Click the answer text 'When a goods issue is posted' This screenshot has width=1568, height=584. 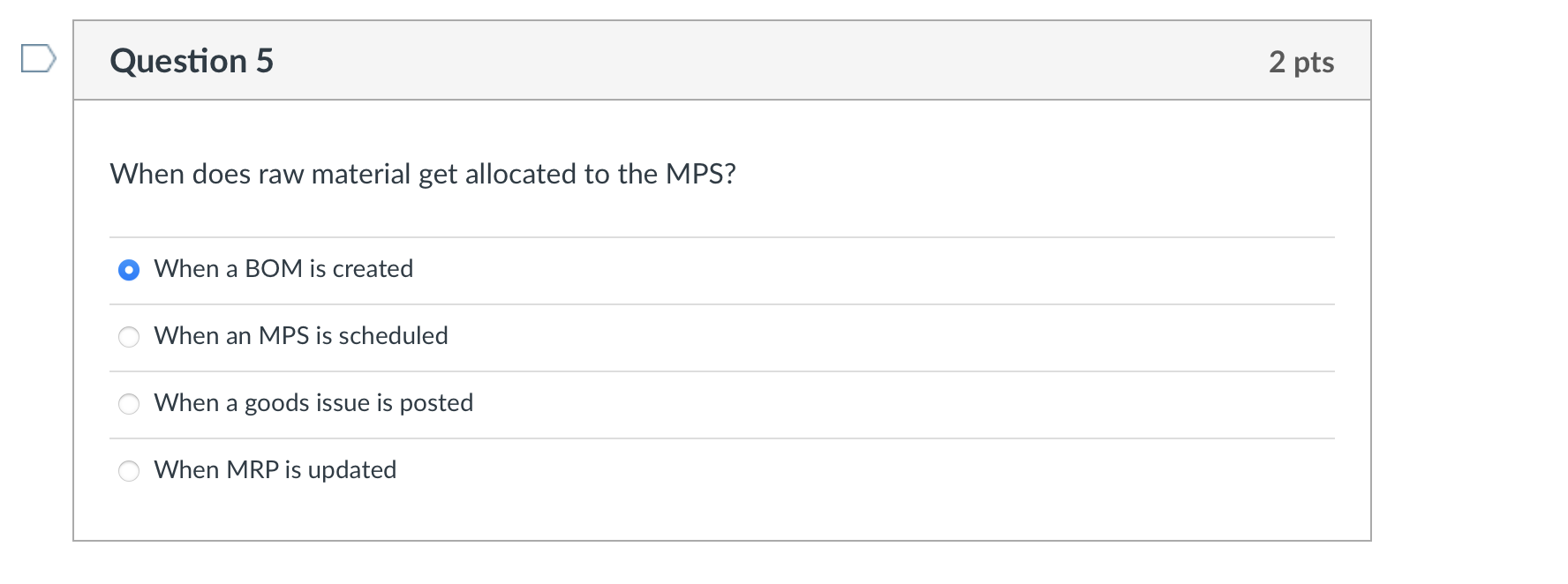tap(313, 403)
